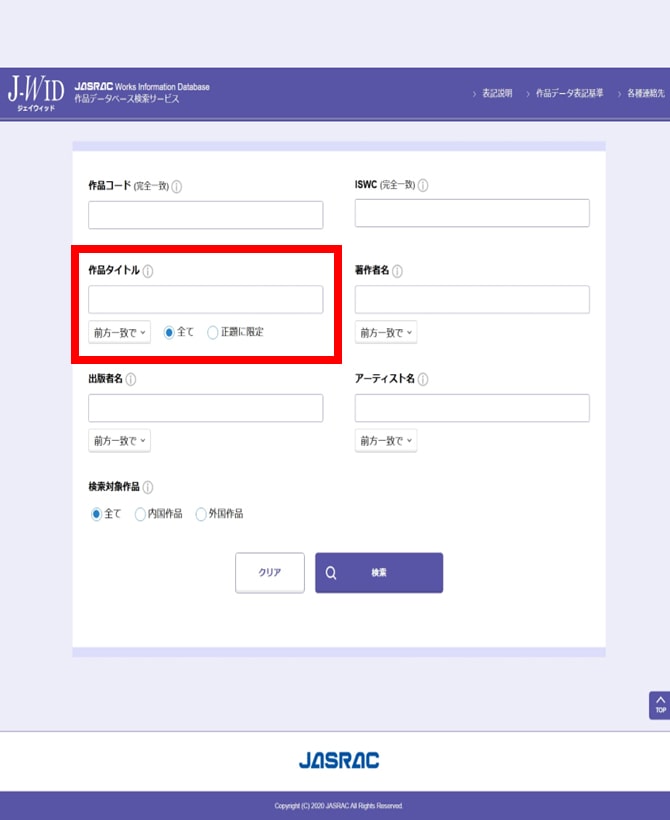Open info icon beside アーティスト名
This screenshot has width=670, height=820.
coord(423,379)
